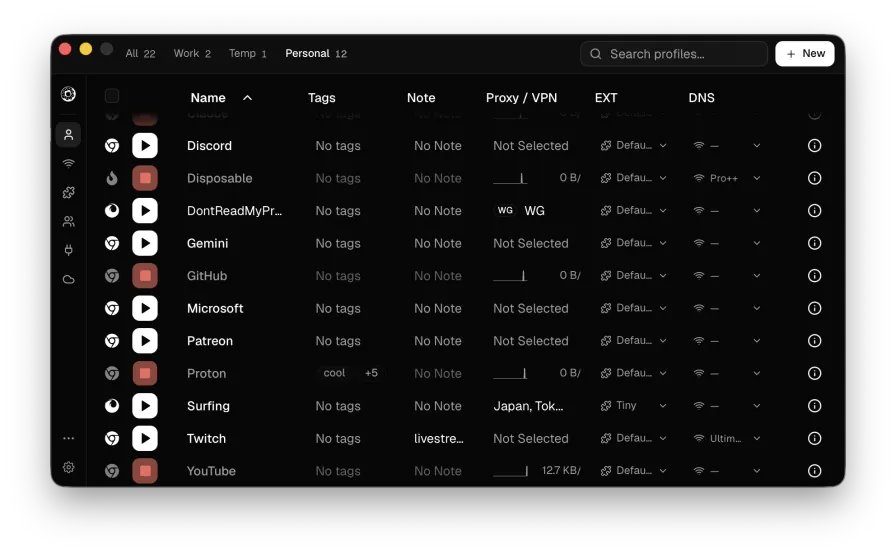The width and height of the screenshot is (896, 554).
Task: Open info for GitHub profile
Action: pos(814,276)
